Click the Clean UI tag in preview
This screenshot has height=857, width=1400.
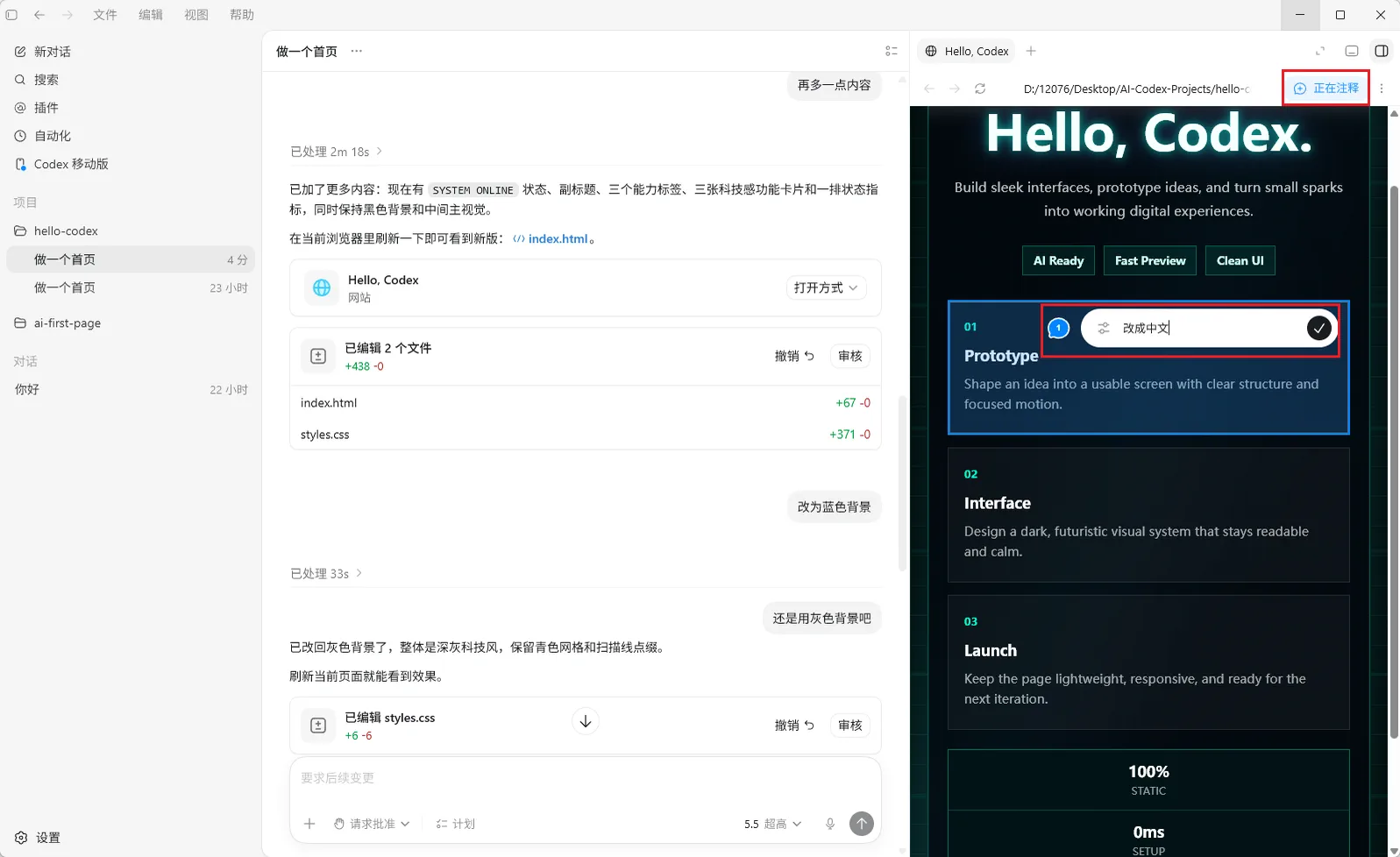pyautogui.click(x=1240, y=260)
